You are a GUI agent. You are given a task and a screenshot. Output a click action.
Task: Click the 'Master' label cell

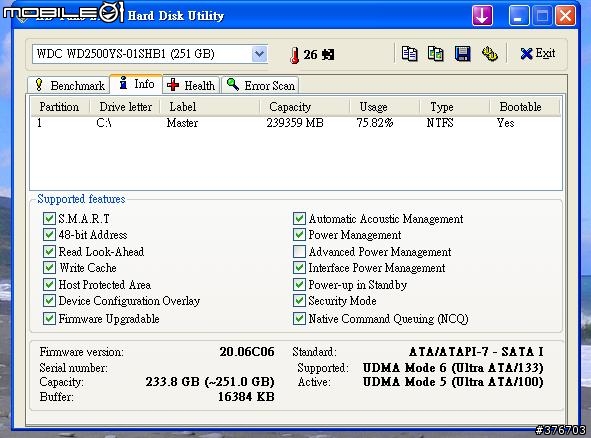tap(182, 123)
